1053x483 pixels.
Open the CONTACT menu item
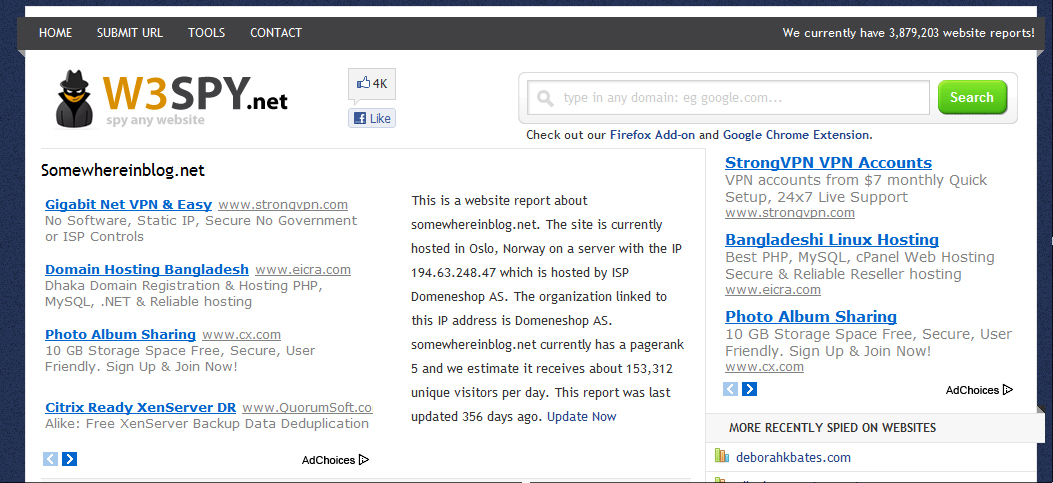(x=276, y=32)
